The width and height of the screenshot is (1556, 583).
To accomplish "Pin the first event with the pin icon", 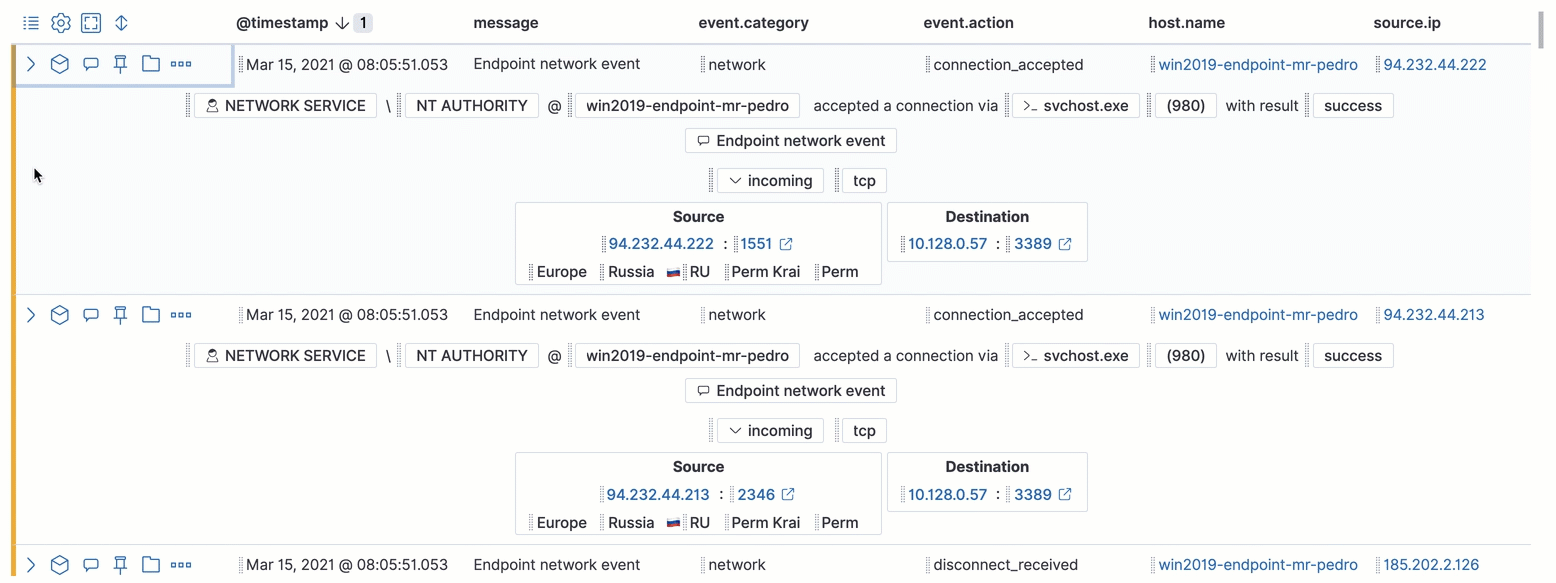I will tap(120, 63).
